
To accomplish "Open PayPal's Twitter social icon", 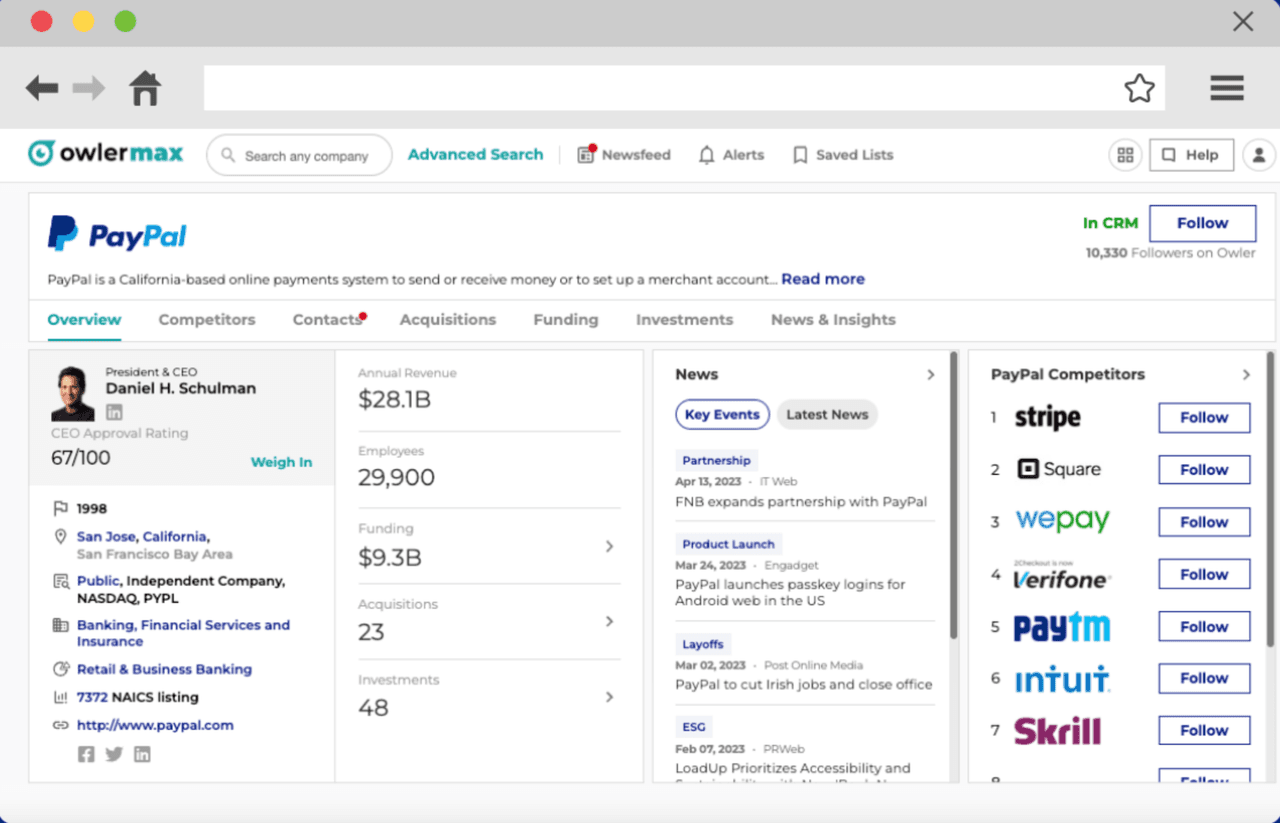I will 114,754.
